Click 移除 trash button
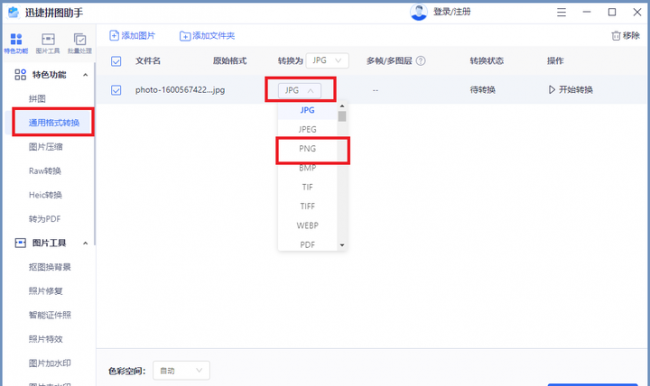The width and height of the screenshot is (650, 386). (626, 36)
